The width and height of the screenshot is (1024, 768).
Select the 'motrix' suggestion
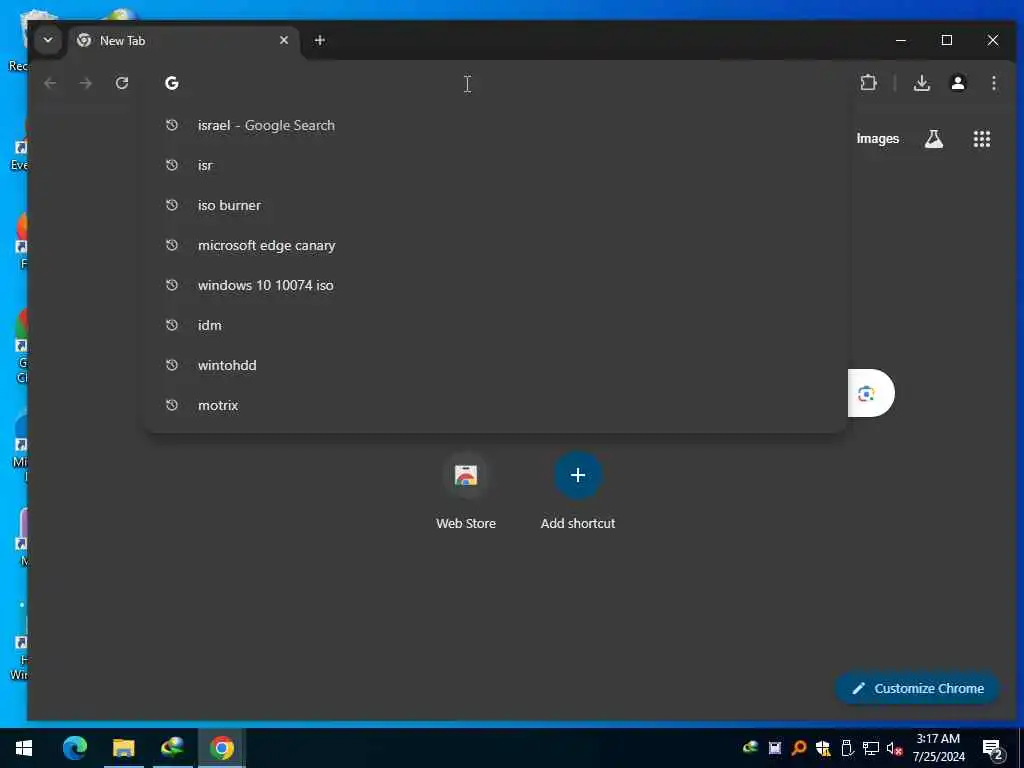pyautogui.click(x=496, y=405)
